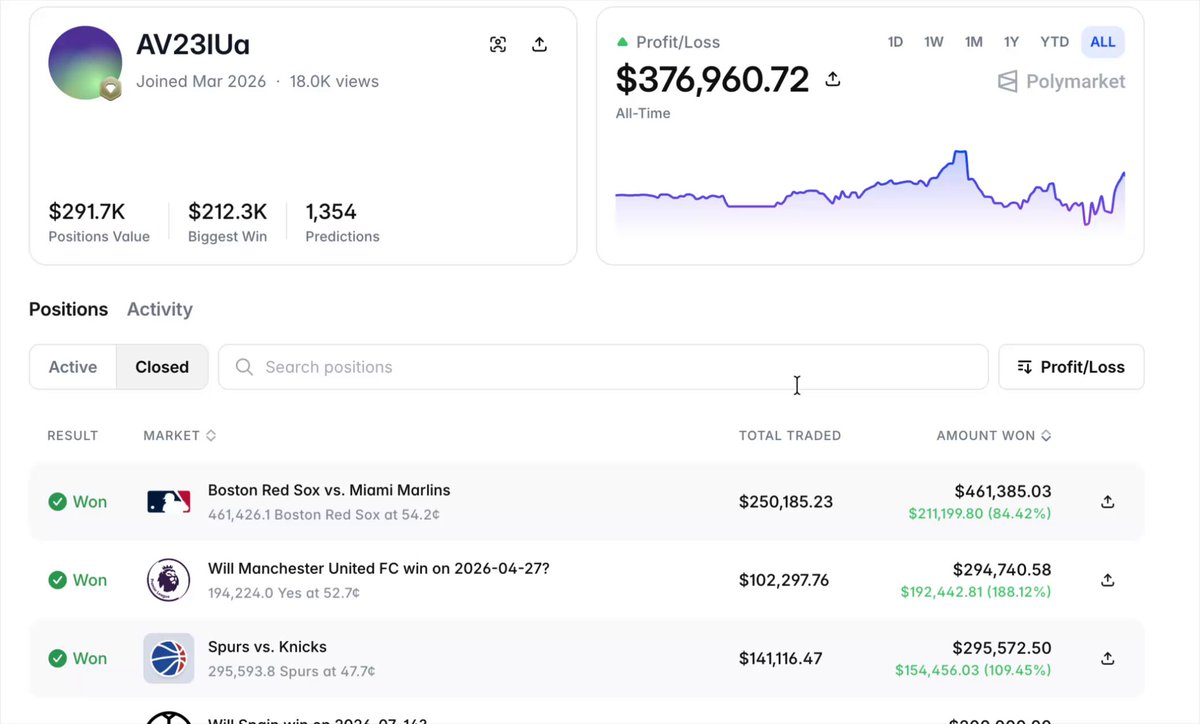Click the Search positions field
The width and height of the screenshot is (1200, 724).
pyautogui.click(x=603, y=367)
